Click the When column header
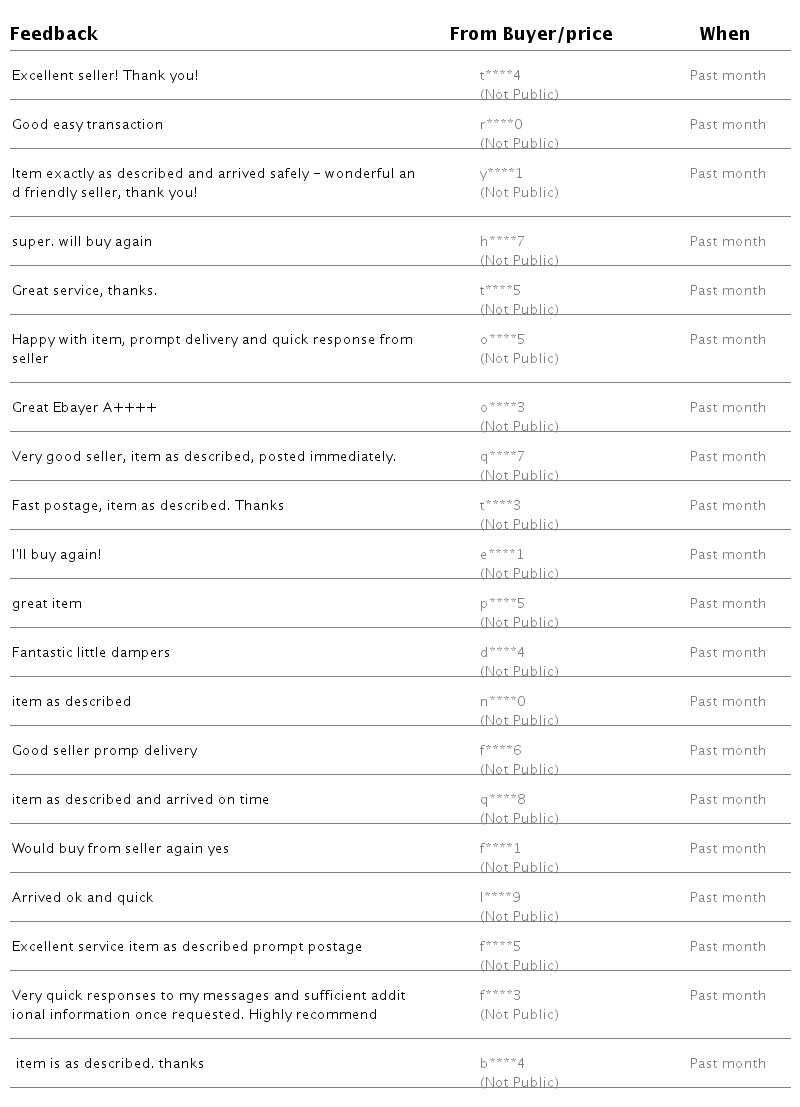 coord(724,34)
